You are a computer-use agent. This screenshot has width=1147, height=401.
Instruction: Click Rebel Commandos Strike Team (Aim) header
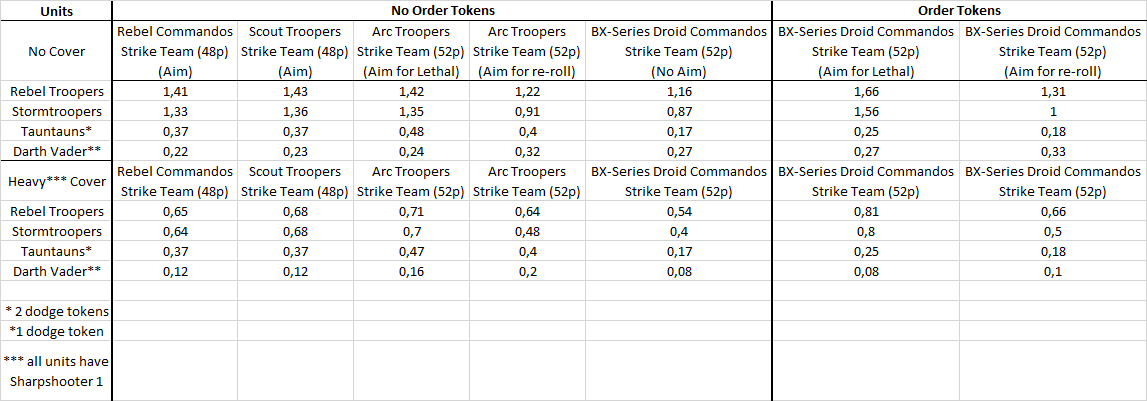174,51
